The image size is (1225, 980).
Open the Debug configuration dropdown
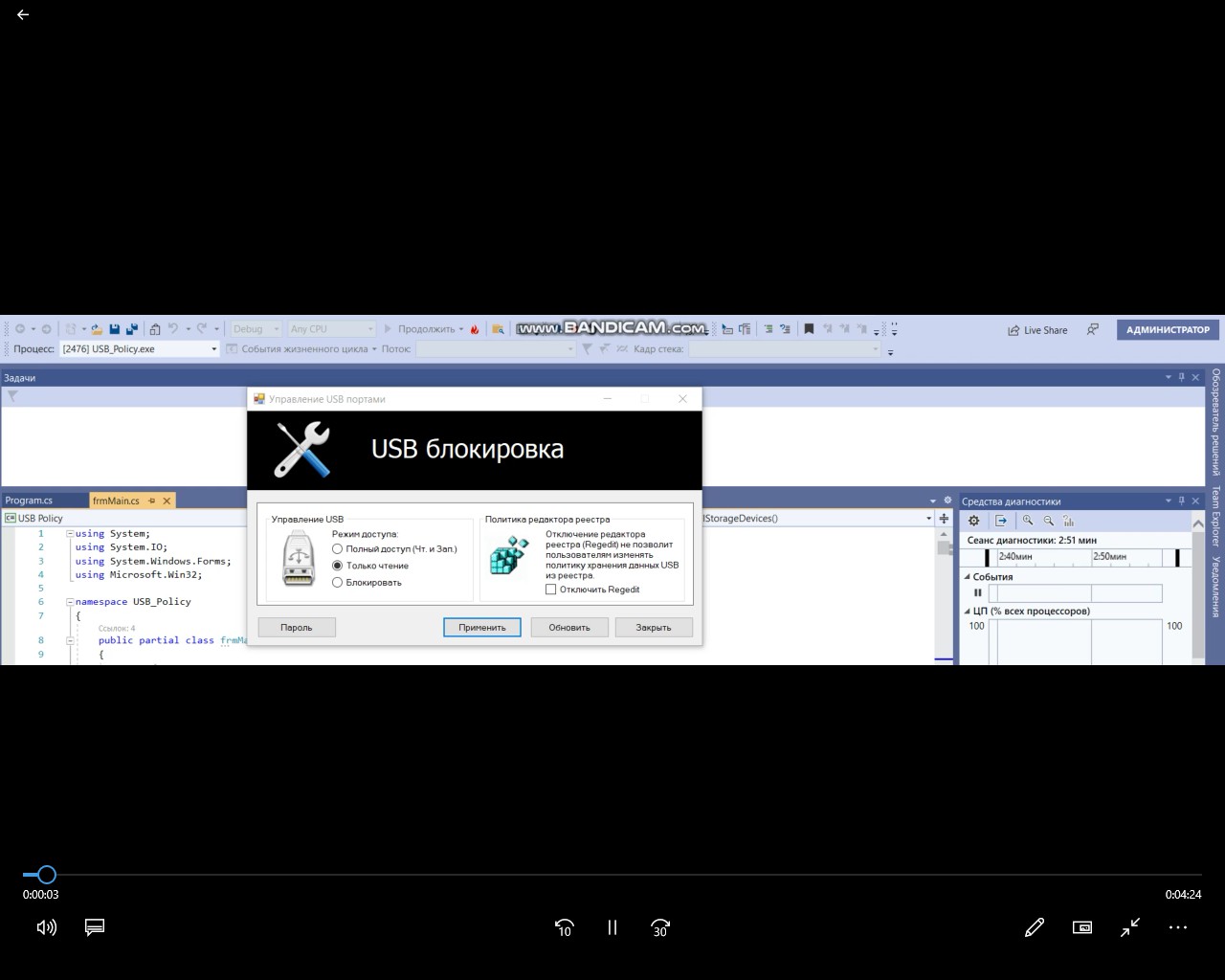[x=256, y=329]
